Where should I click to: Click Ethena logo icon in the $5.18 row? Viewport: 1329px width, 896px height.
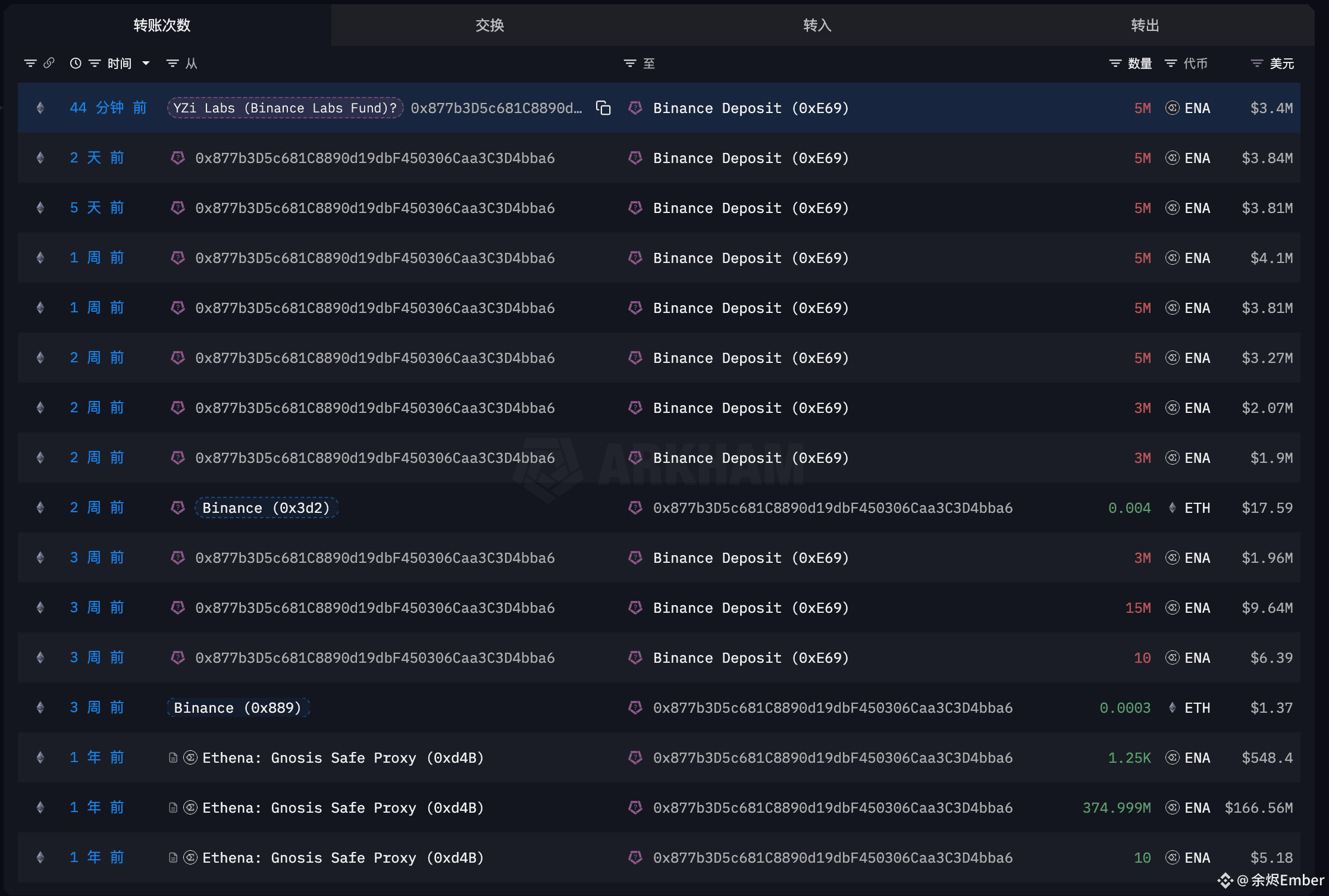[x=190, y=857]
